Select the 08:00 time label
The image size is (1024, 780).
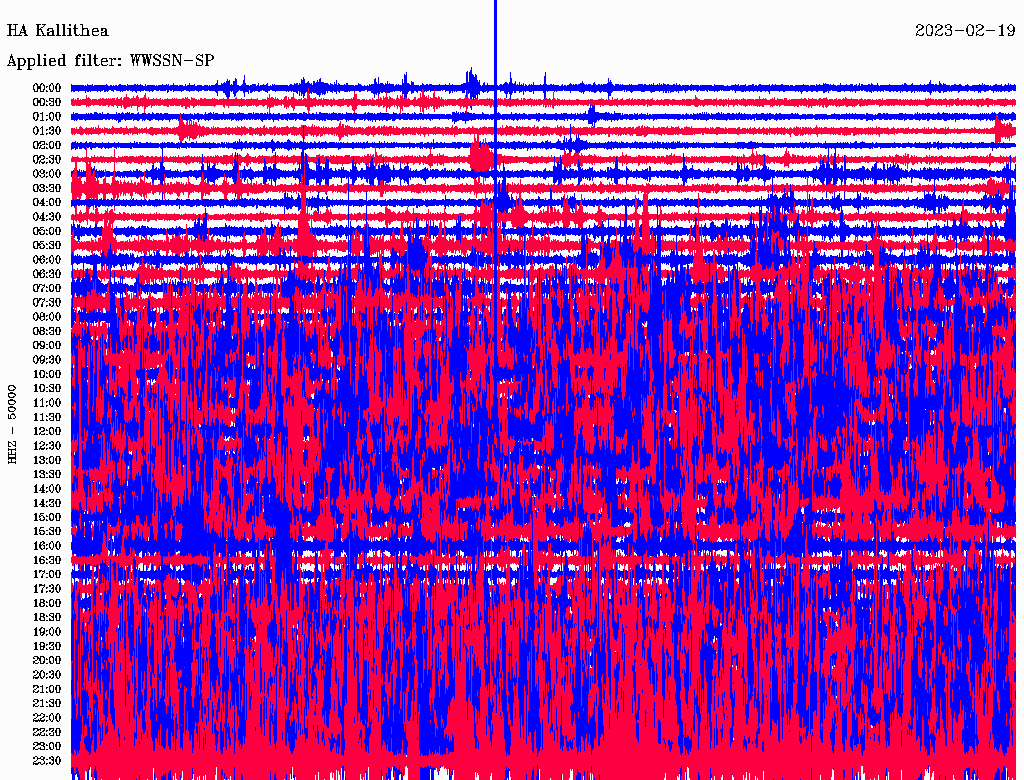[47, 317]
